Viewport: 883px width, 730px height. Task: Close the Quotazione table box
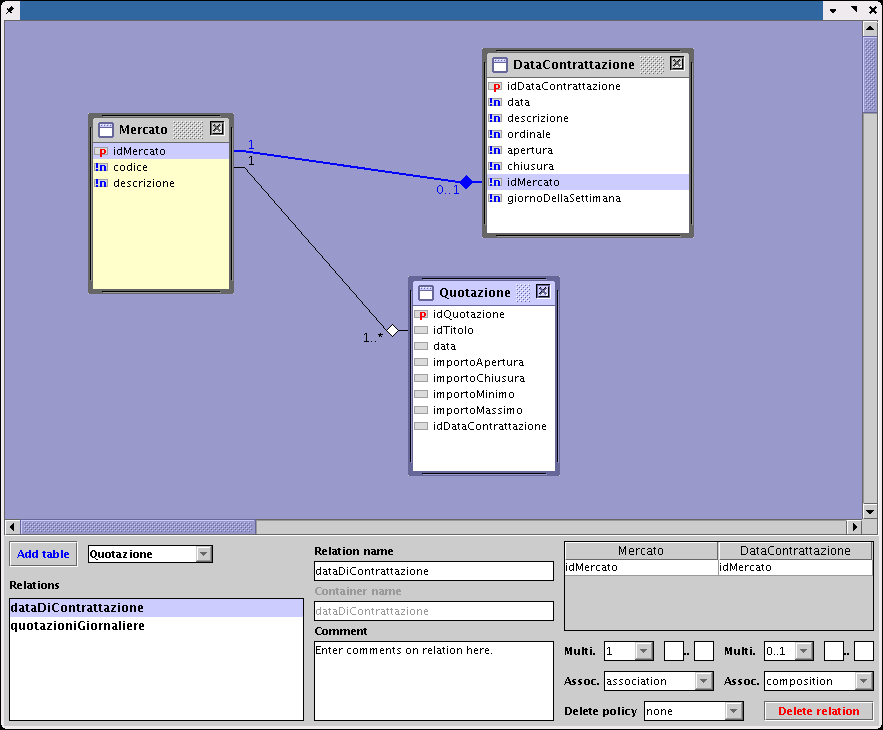(542, 291)
